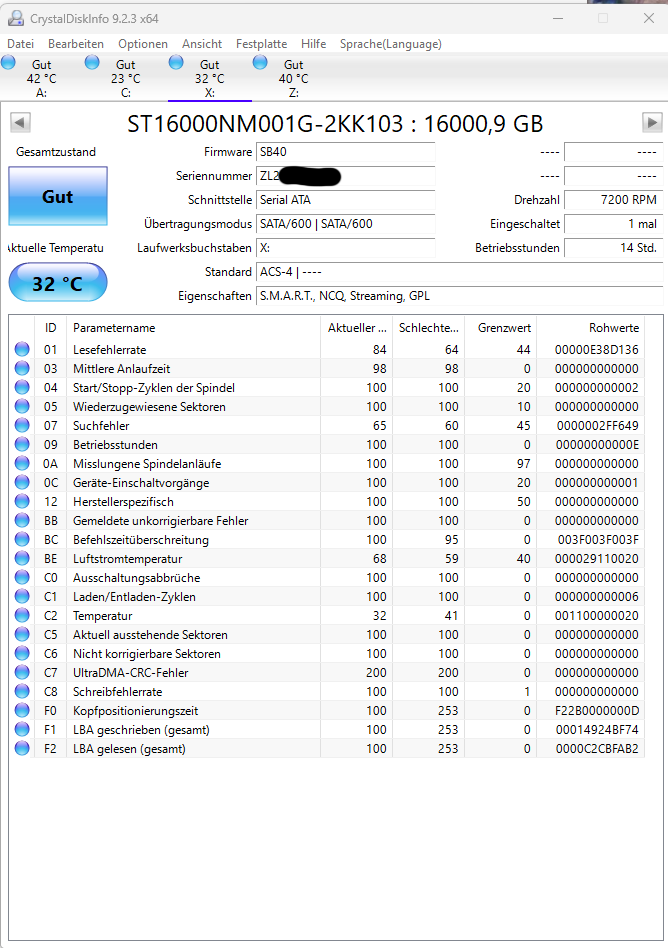Click the 32 °C temperature button
The width and height of the screenshot is (668, 948).
[x=58, y=282]
